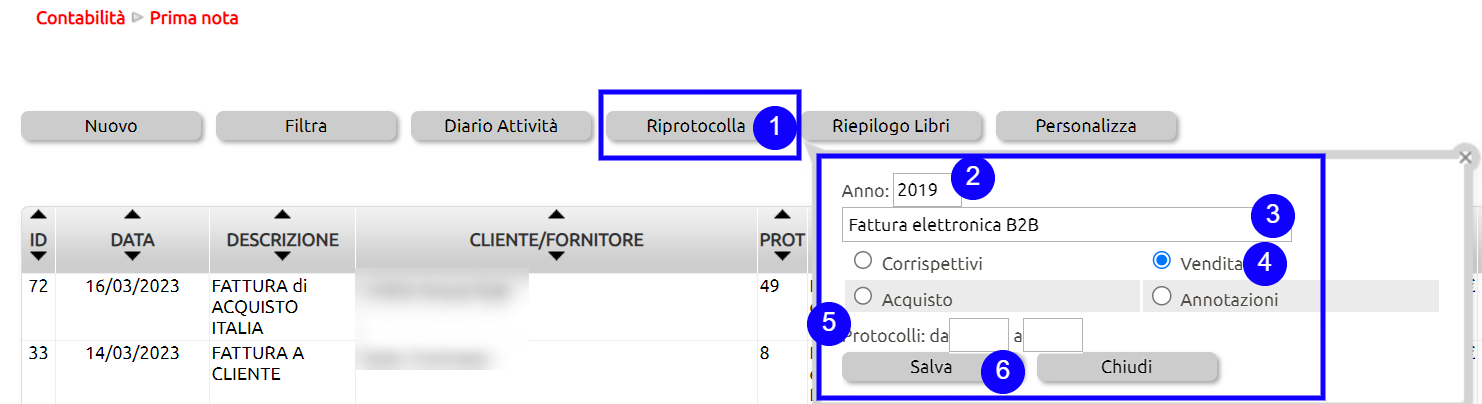Sort DESCRIZIONE column descending arrow
Viewport: 1482px width, 404px height.
[x=282, y=257]
